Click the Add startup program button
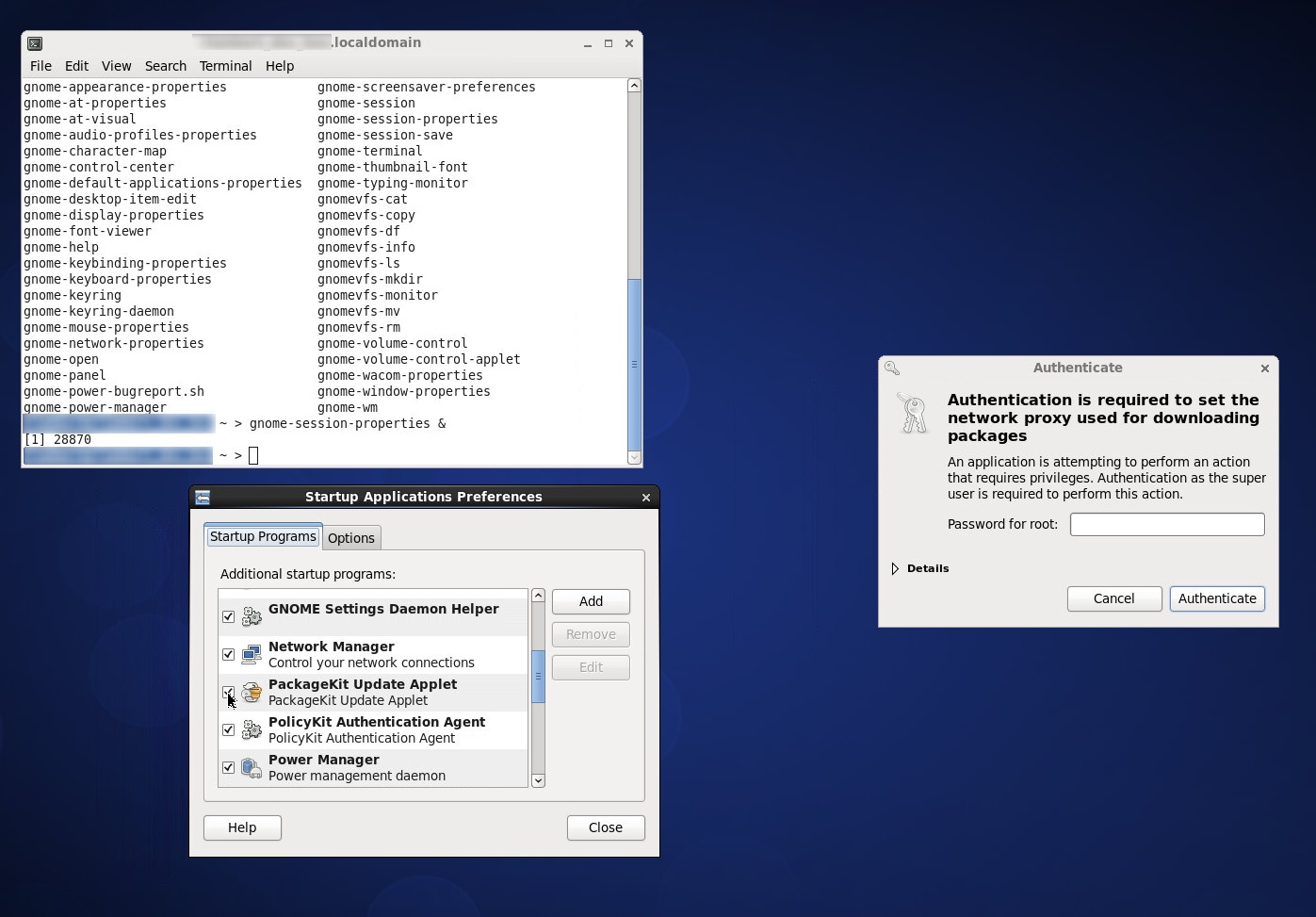Image resolution: width=1316 pixels, height=917 pixels. [591, 601]
